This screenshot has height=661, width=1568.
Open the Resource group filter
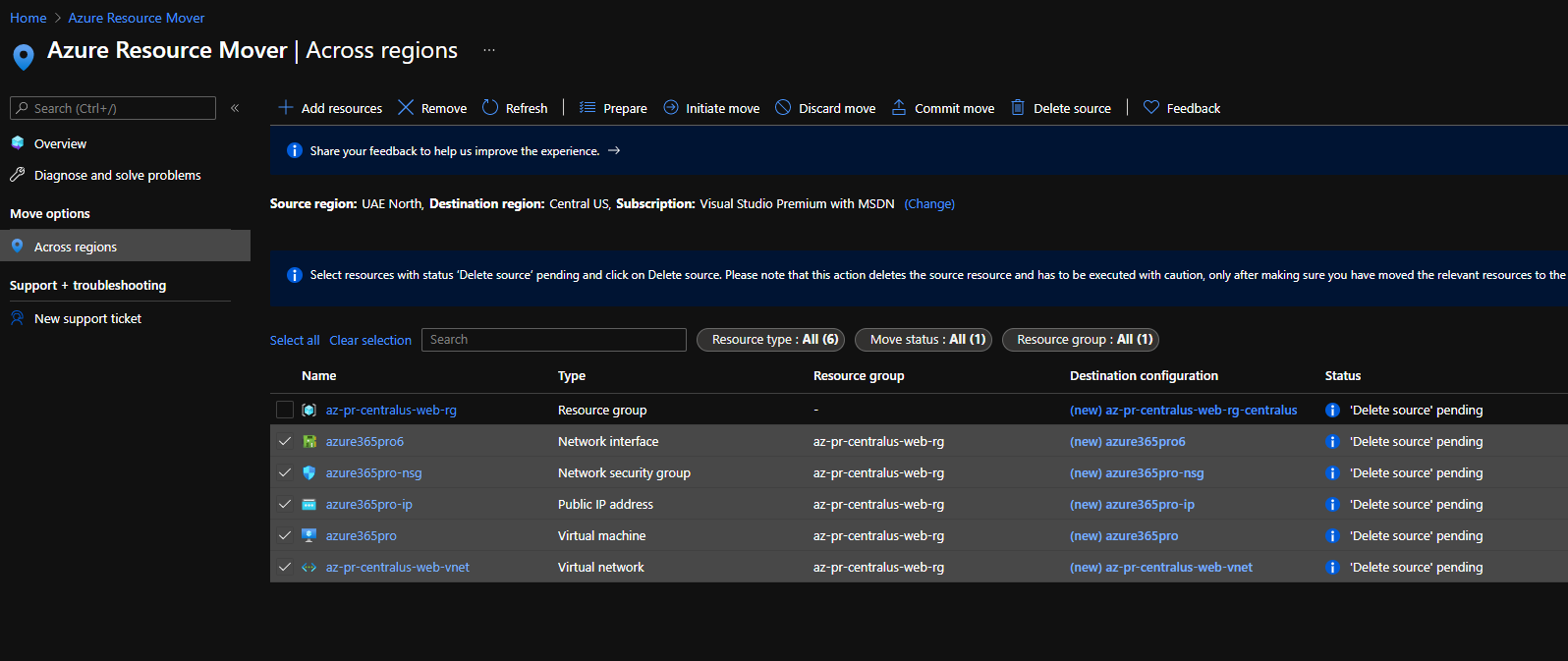pos(1081,339)
